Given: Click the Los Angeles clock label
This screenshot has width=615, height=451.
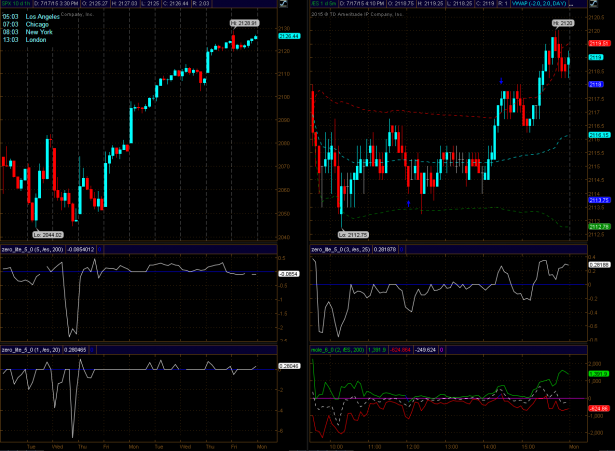Looking at the screenshot, I should [x=42, y=16].
